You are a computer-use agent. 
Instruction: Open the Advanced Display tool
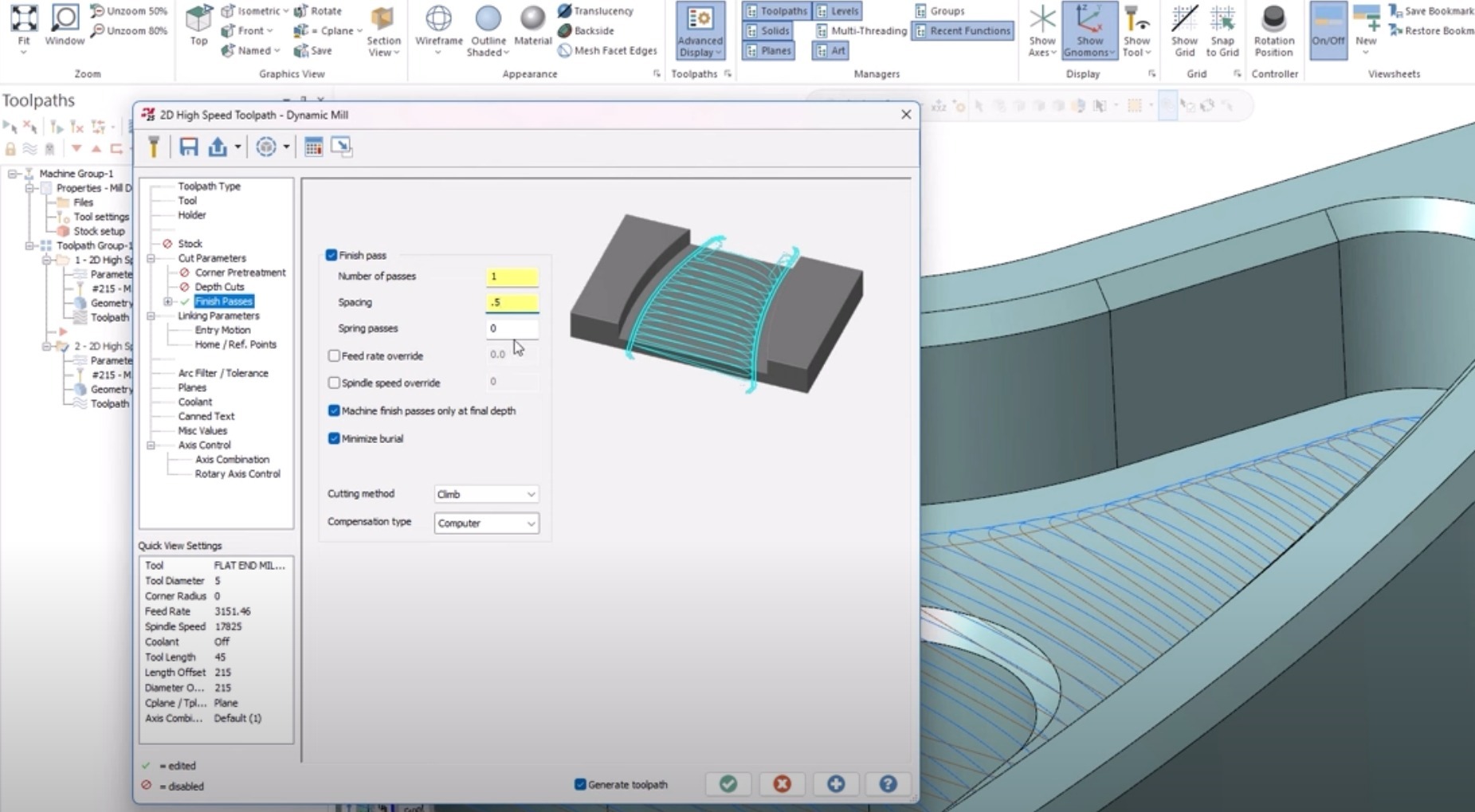point(700,30)
